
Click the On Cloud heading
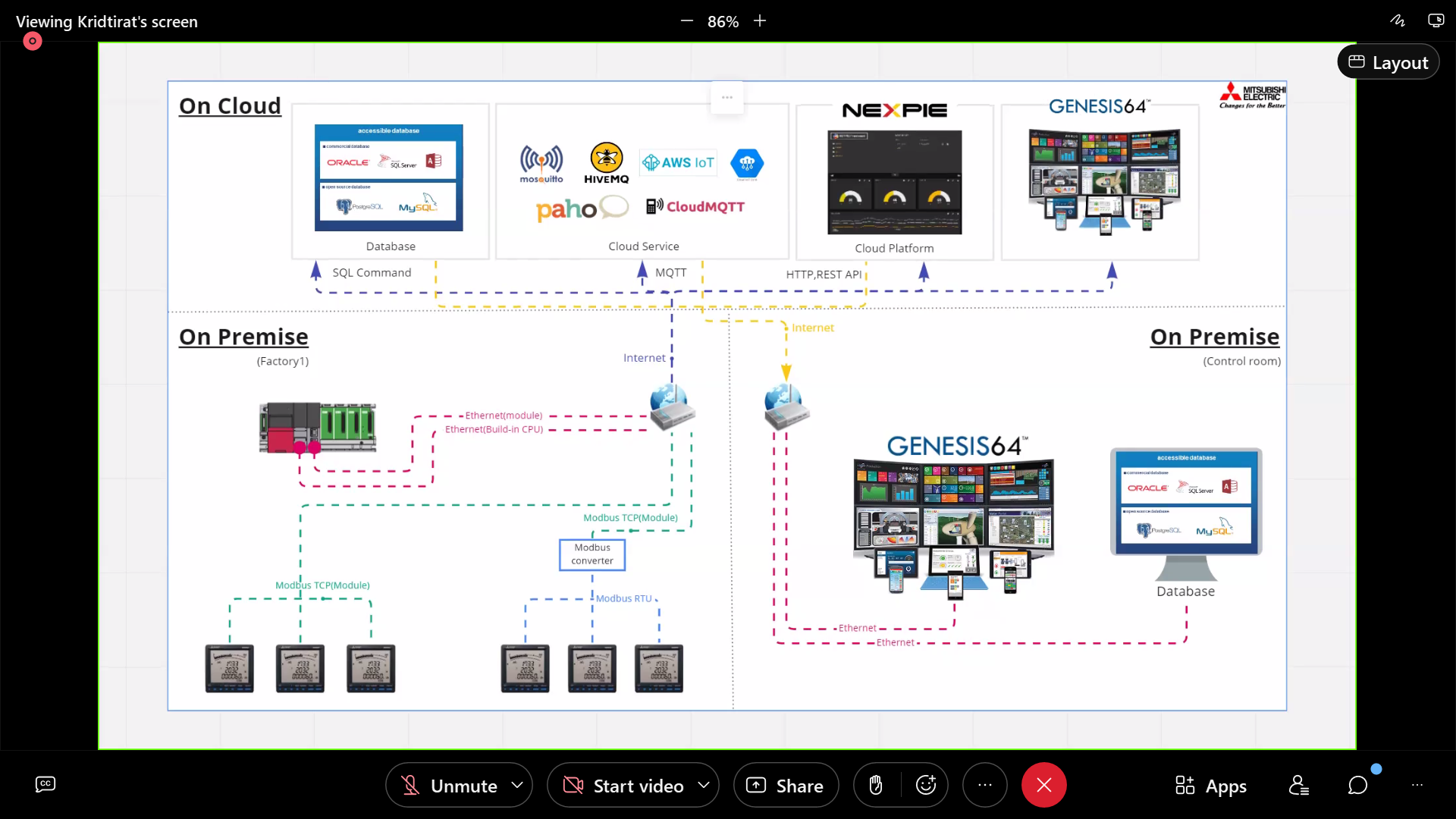point(230,105)
